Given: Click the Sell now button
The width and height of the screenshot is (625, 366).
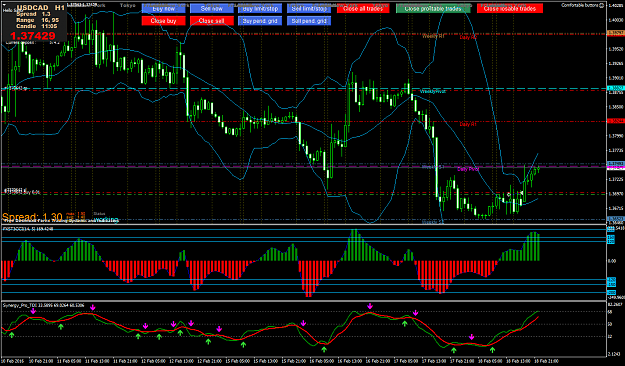Looking at the screenshot, I should point(212,8).
